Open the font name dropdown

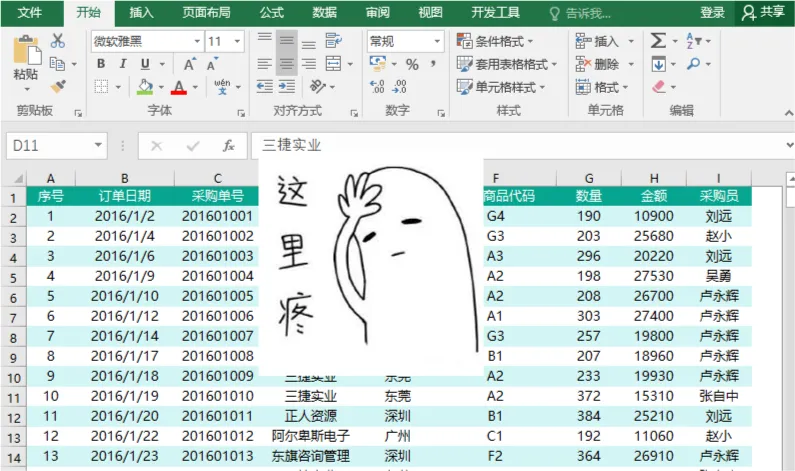[x=197, y=41]
